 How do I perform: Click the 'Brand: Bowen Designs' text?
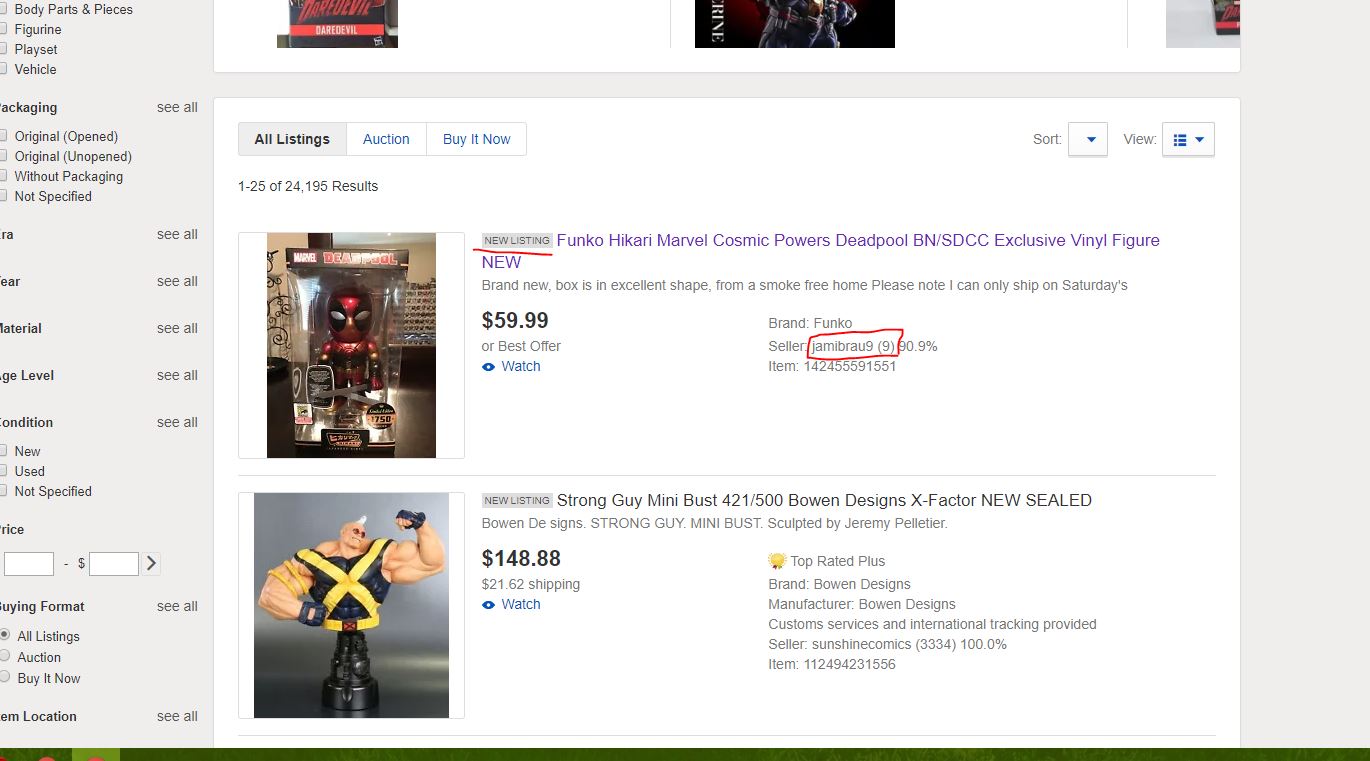click(x=840, y=584)
